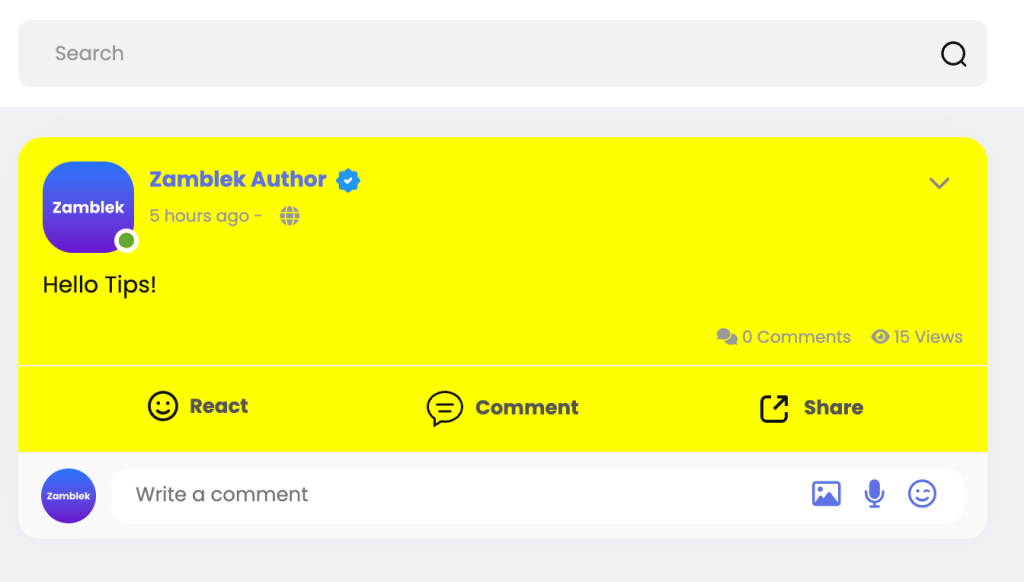Record voice using the microphone icon

[874, 494]
